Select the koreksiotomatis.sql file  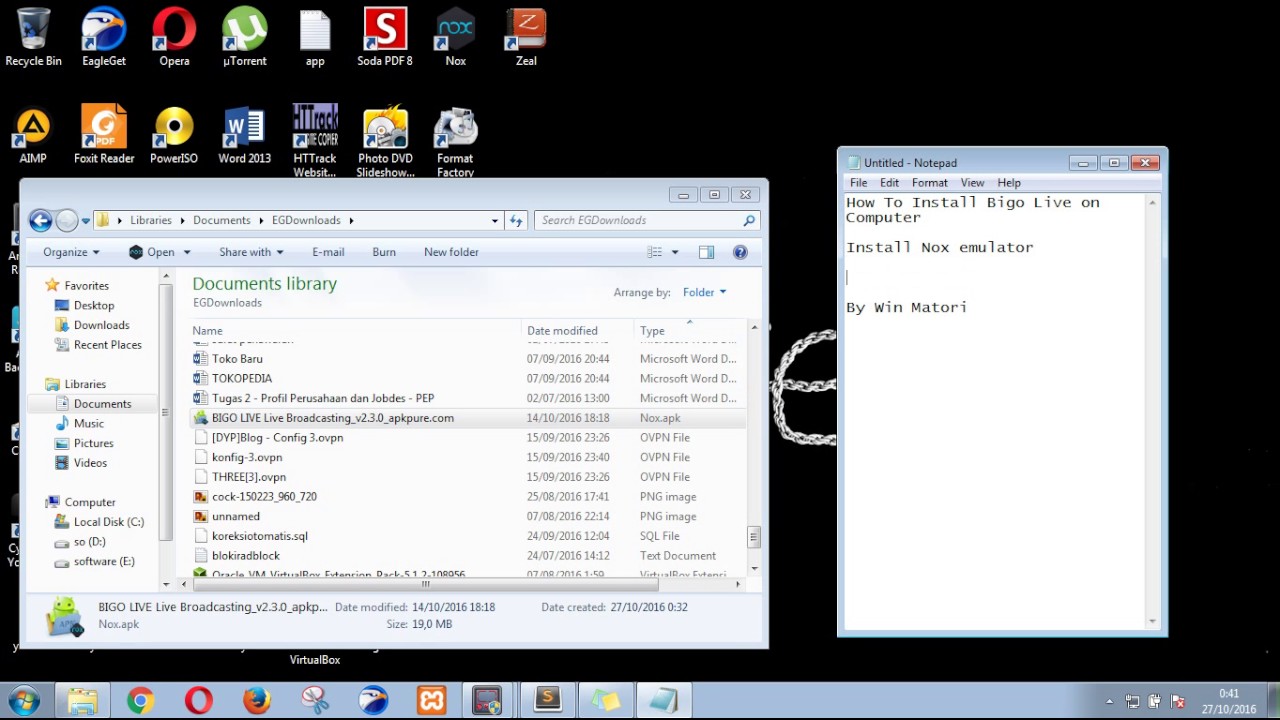[468, 536]
